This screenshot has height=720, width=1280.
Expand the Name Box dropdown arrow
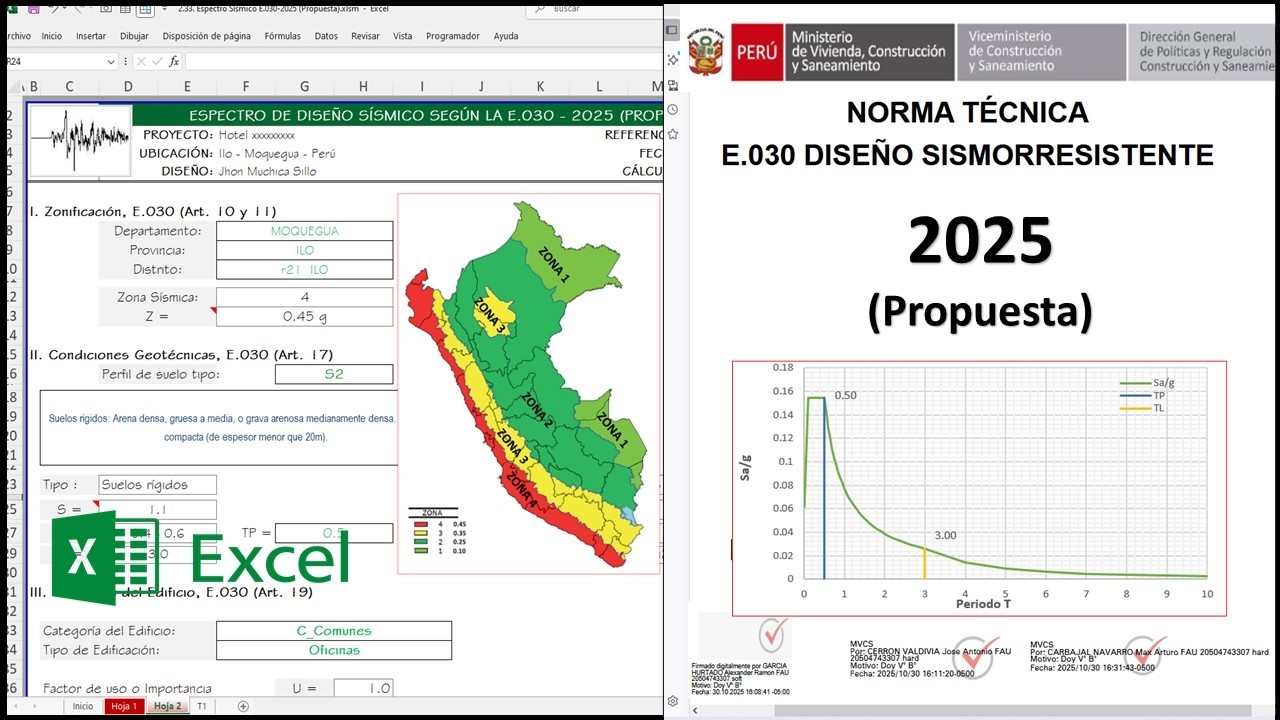click(x=111, y=62)
